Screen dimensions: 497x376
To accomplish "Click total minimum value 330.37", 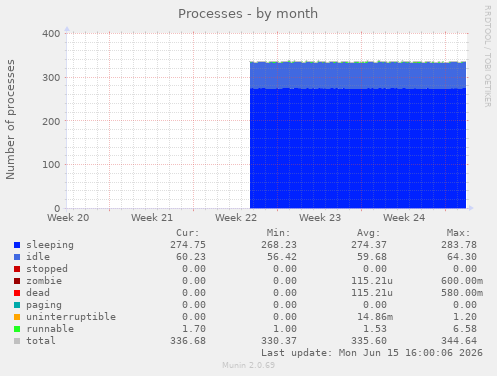I will [279, 341].
